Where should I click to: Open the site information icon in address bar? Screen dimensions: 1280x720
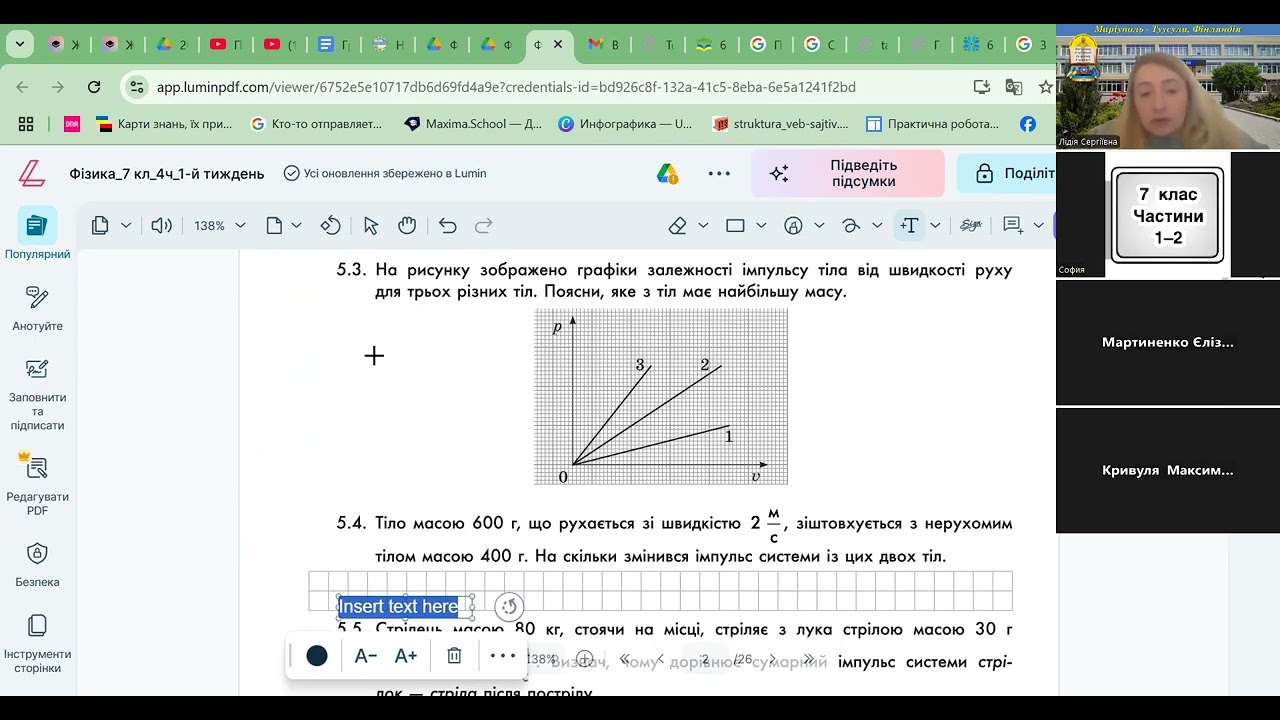[x=138, y=87]
